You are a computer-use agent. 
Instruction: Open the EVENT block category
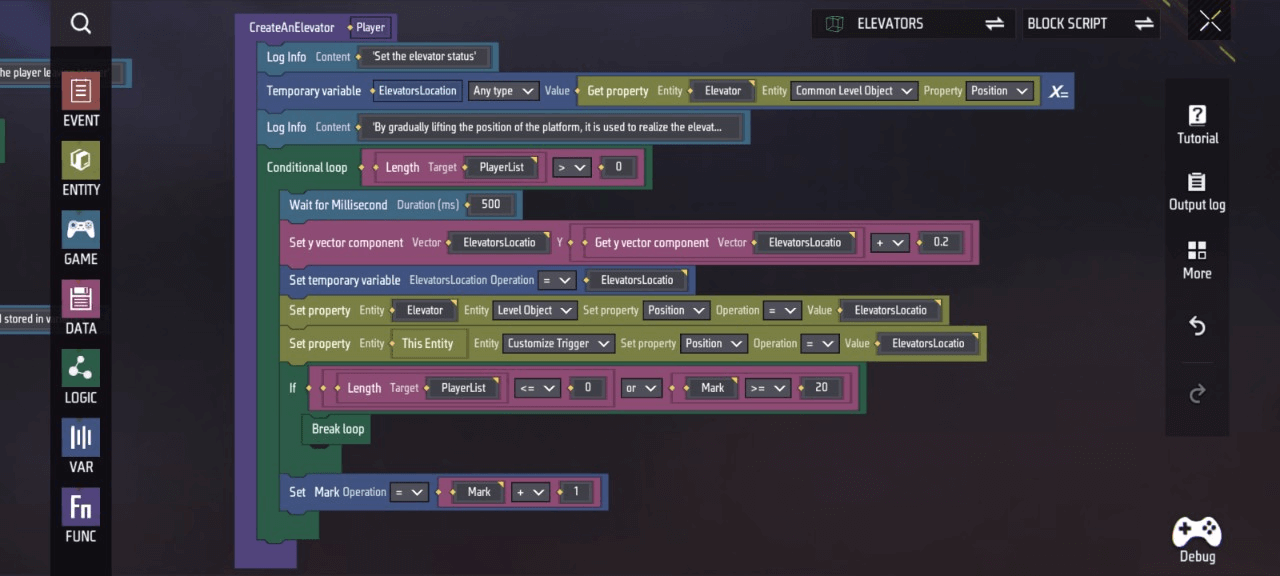pos(81,101)
